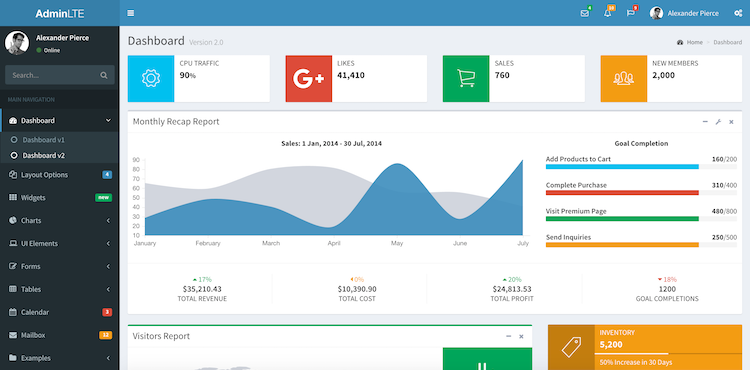Open Monthly Recap Report wrench settings
The height and width of the screenshot is (370, 750).
pyautogui.click(x=718, y=122)
